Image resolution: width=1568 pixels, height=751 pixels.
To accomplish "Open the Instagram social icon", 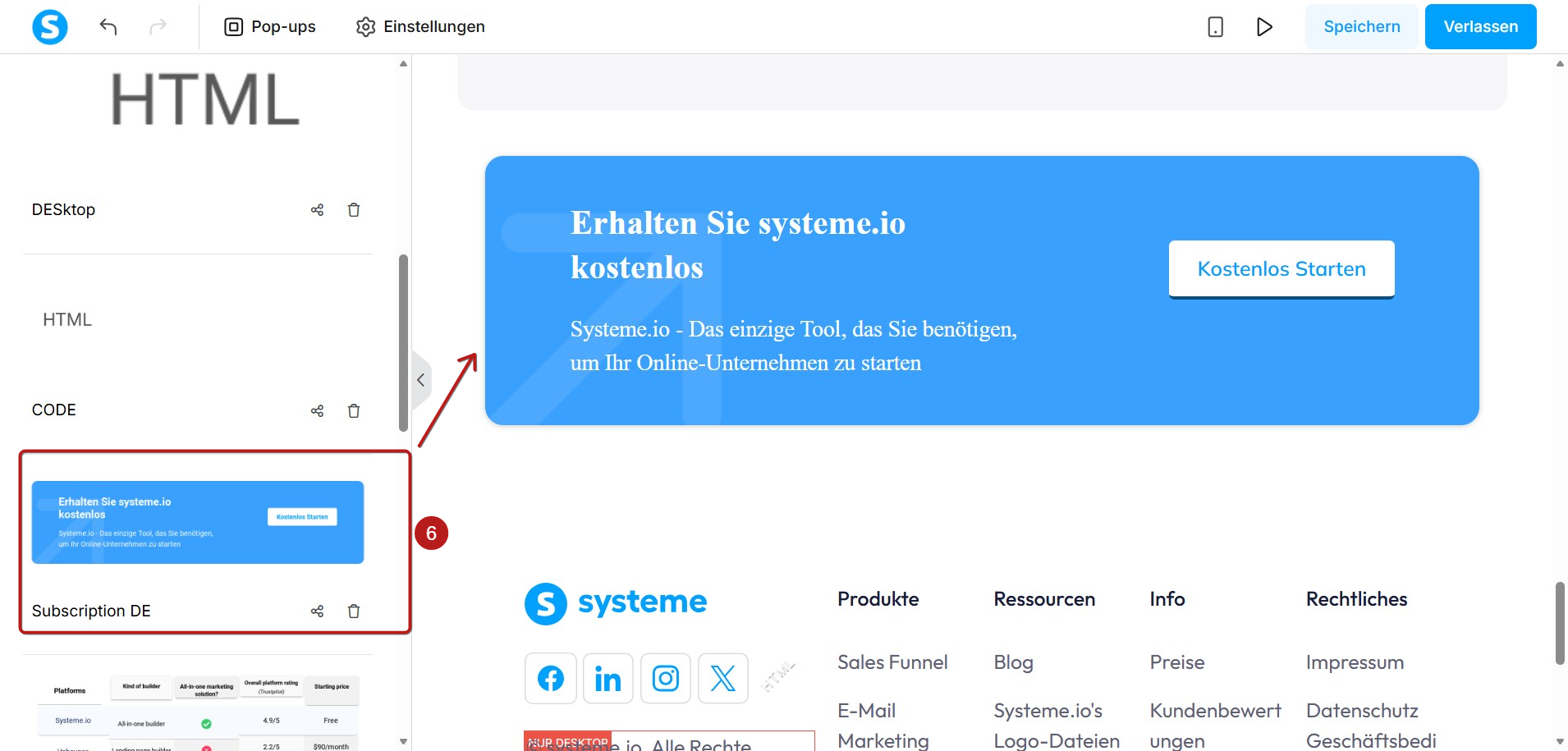I will click(666, 679).
